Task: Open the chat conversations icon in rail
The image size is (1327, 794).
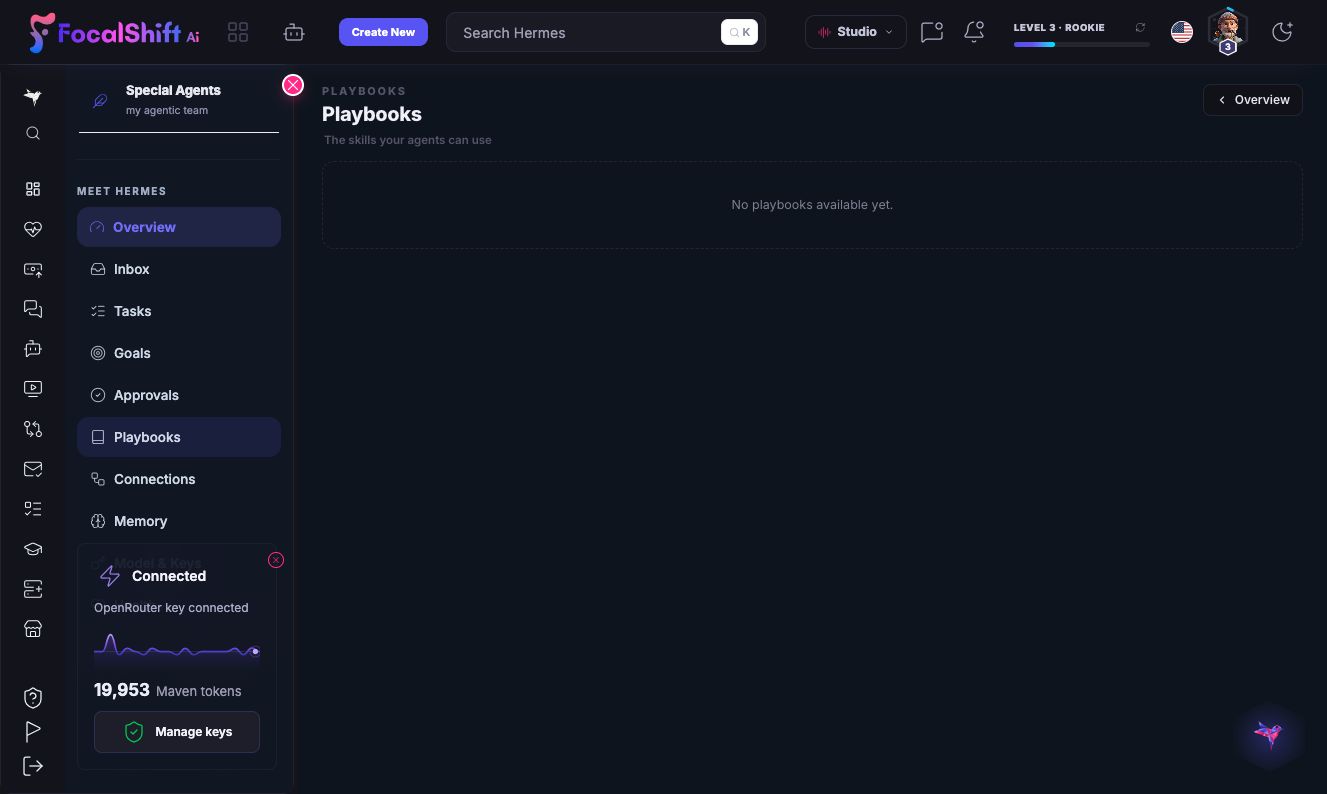Action: point(33,309)
